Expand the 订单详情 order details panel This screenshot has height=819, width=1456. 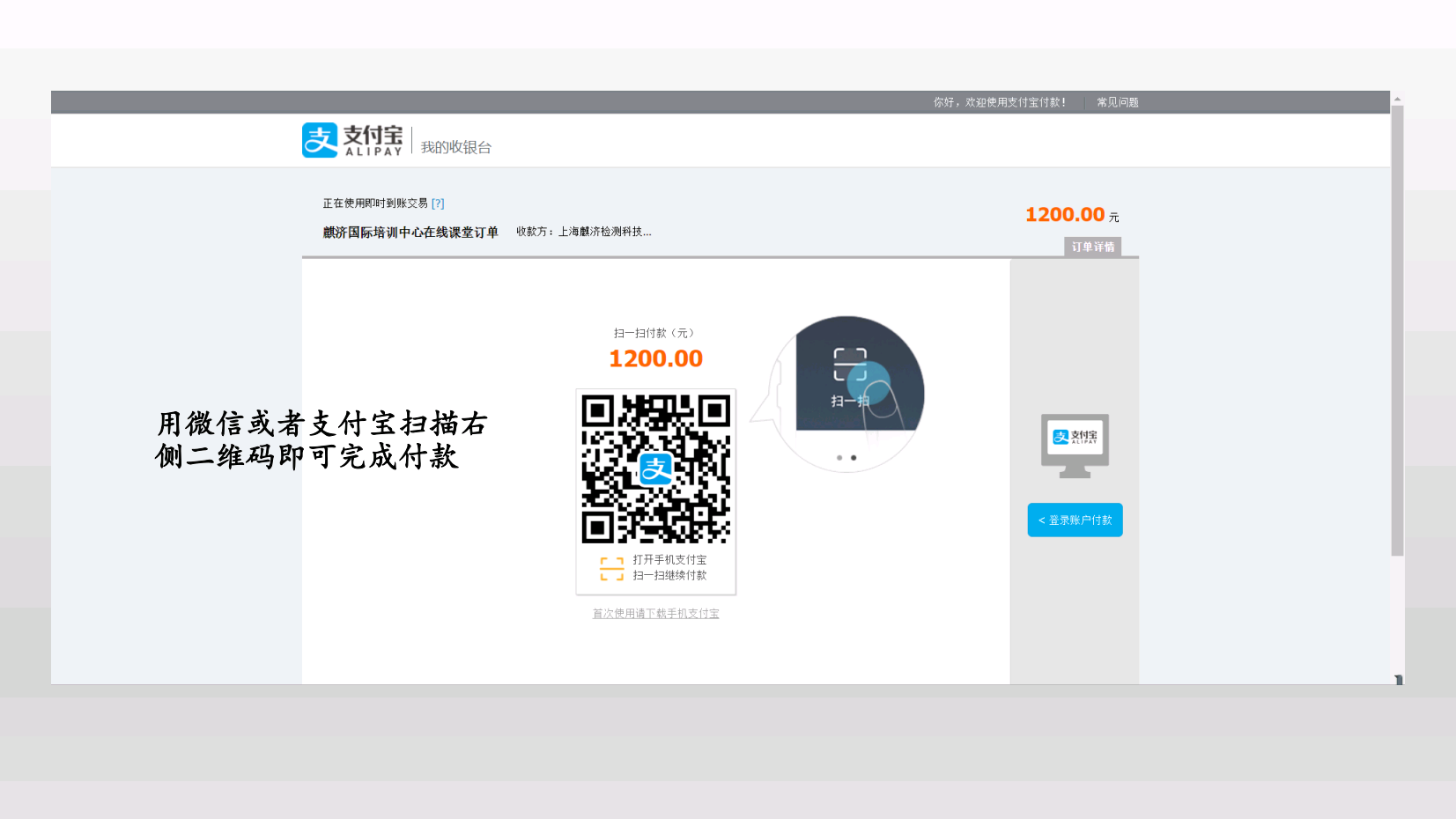1092,247
